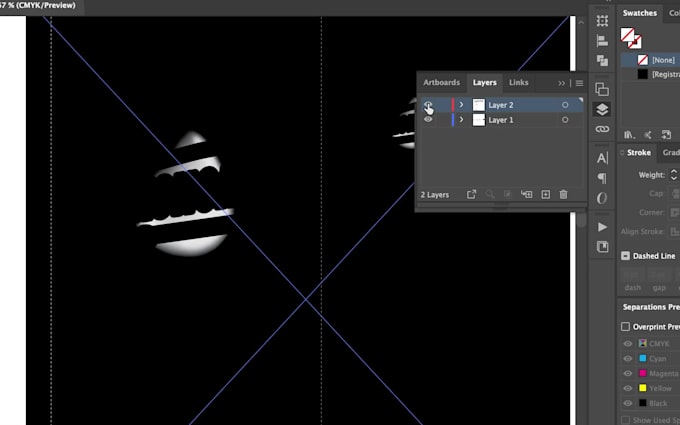Delete selection with Layers trash icon
The width and height of the screenshot is (680, 425).
pyautogui.click(x=563, y=194)
